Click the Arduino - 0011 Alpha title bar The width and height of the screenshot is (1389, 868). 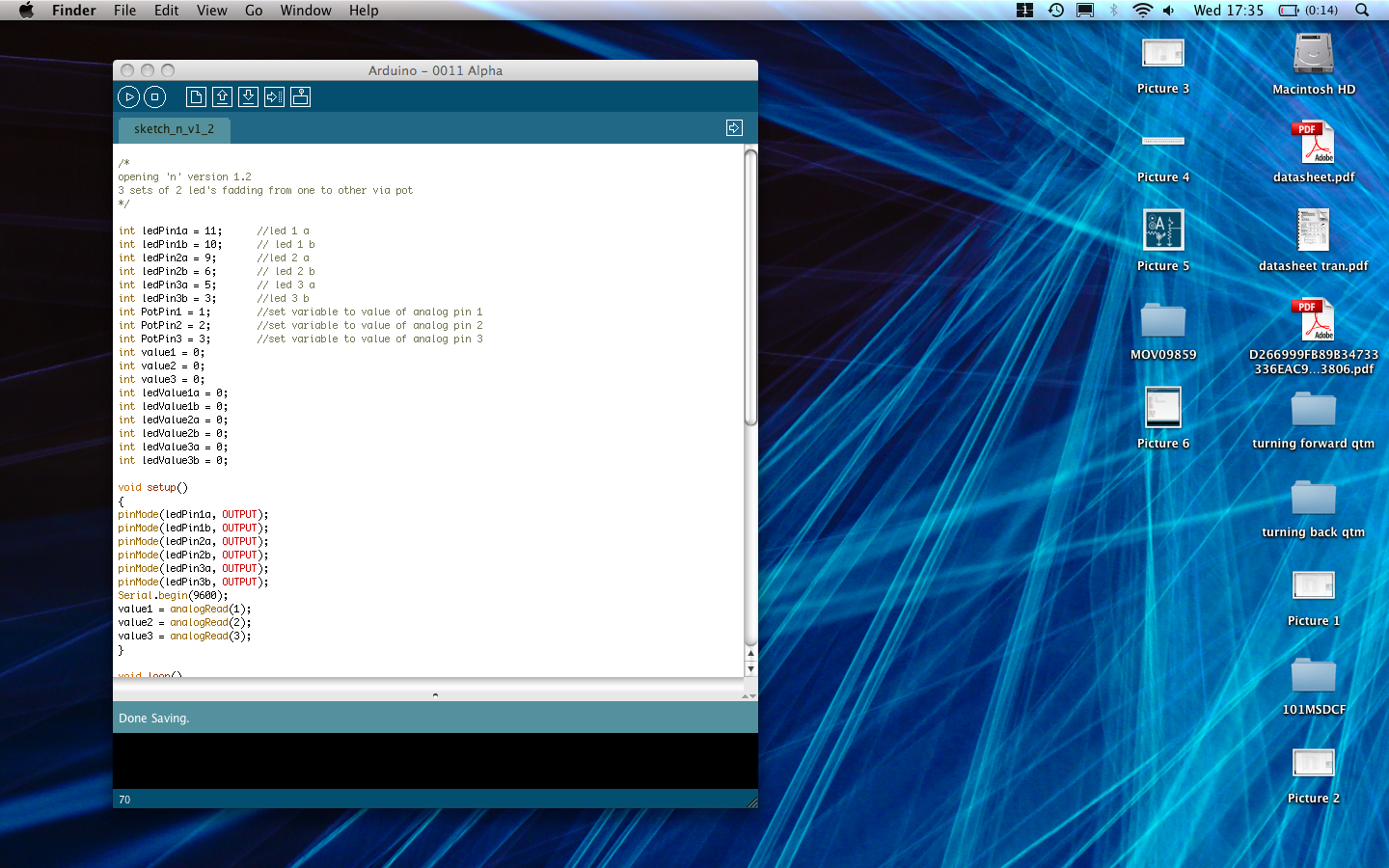point(435,70)
